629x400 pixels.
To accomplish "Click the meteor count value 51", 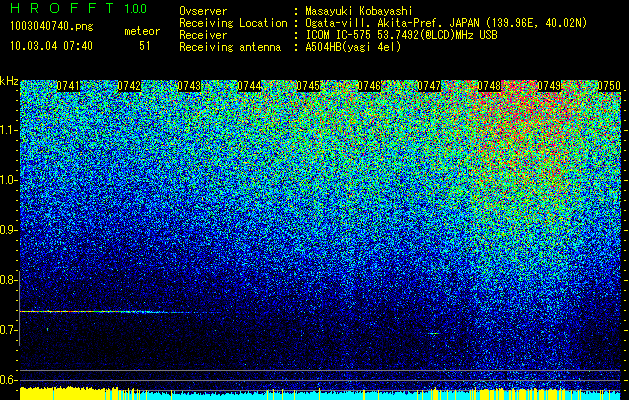I will tap(145, 46).
